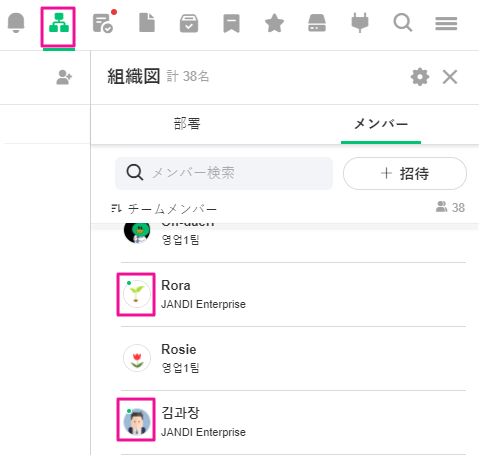This screenshot has width=479, height=455.
Task: Select the メンバー tab
Action: 381,124
